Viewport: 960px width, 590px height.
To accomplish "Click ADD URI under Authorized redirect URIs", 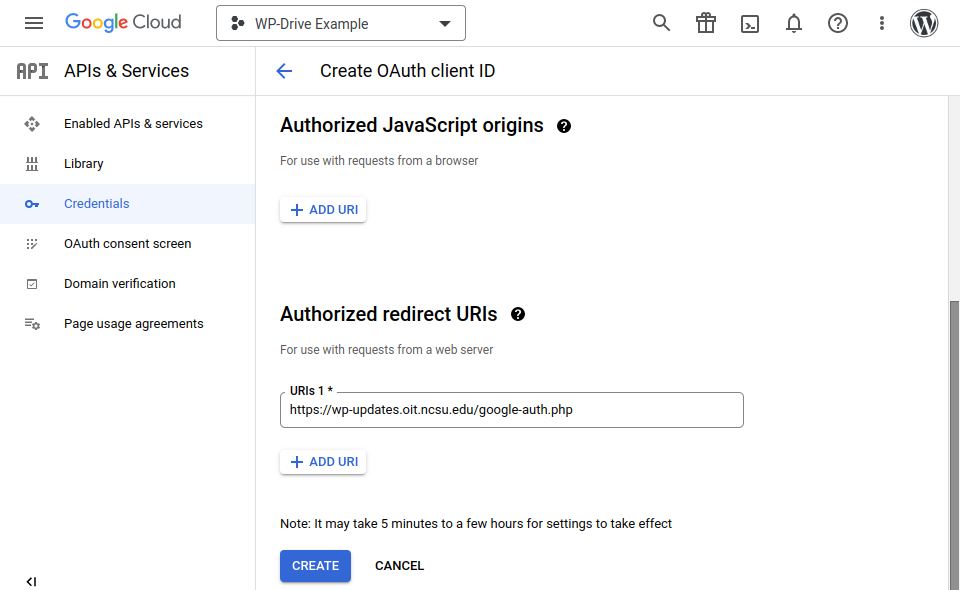I will (322, 461).
